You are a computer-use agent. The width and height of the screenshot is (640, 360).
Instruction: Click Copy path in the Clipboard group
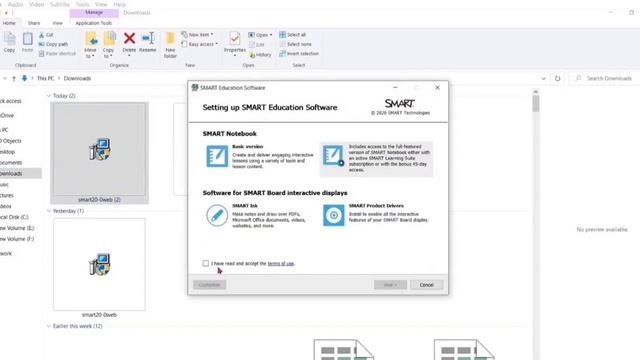tap(53, 44)
